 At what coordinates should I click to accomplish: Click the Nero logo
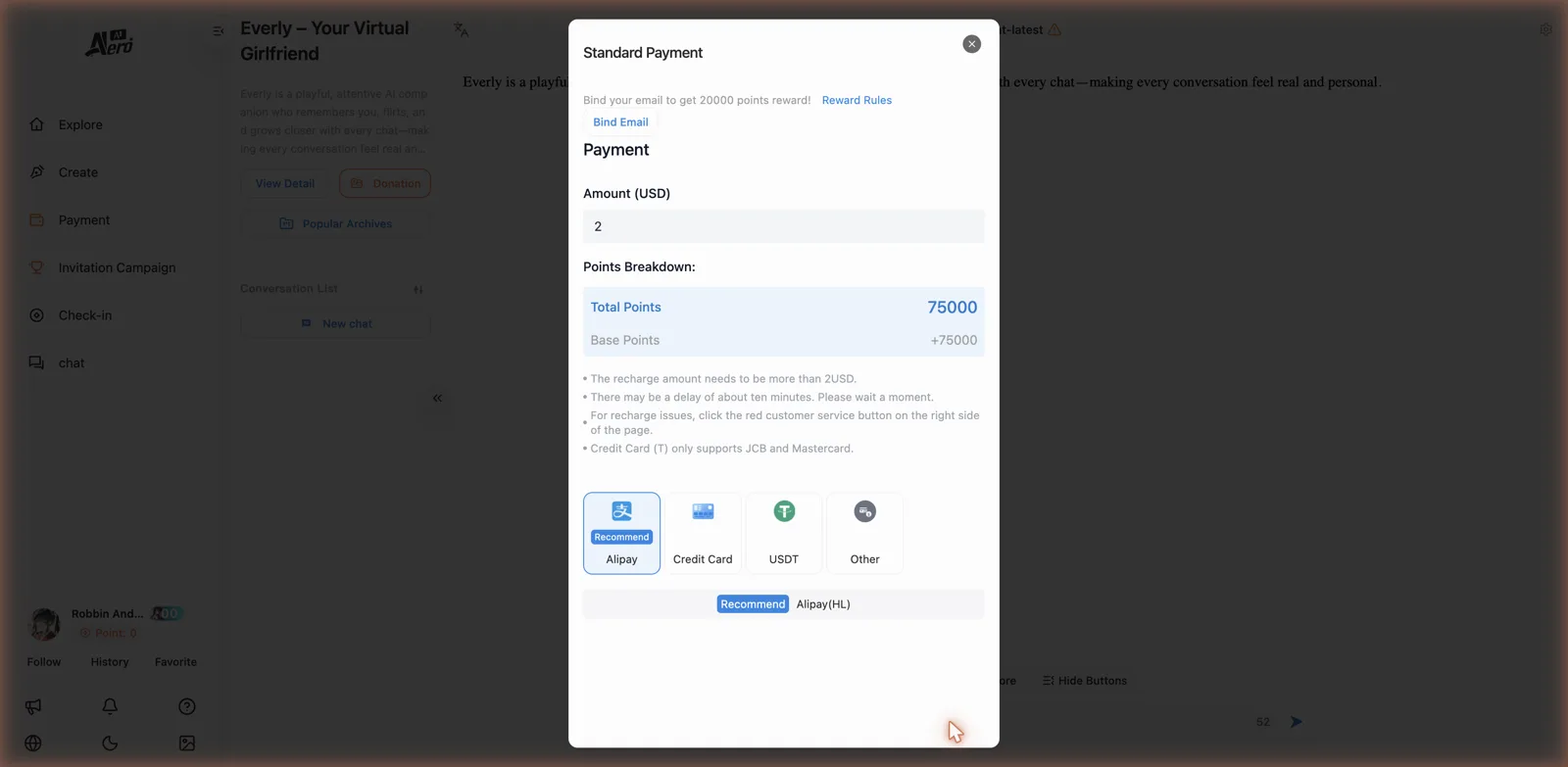click(109, 42)
